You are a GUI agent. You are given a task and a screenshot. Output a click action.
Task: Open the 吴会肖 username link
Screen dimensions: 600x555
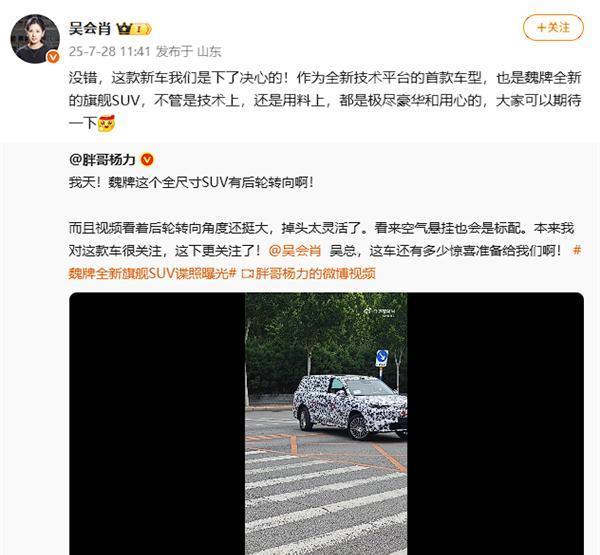90,29
